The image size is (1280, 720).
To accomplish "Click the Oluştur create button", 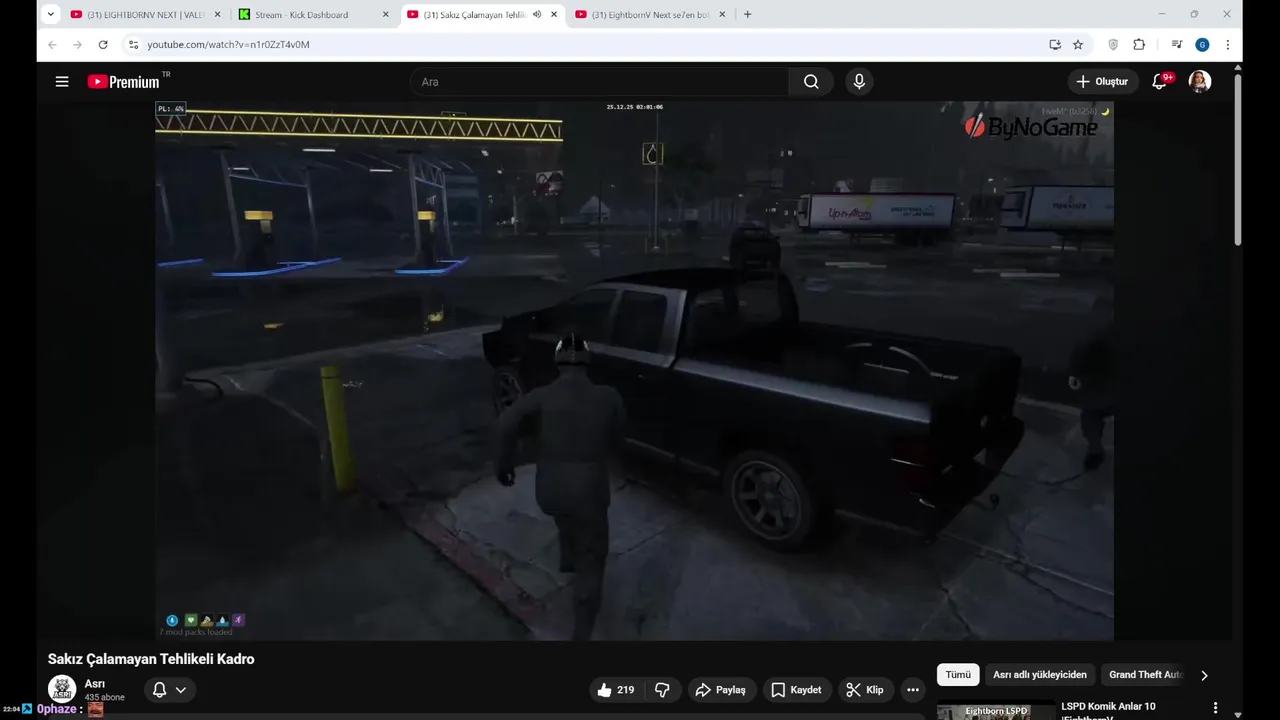I will [x=1102, y=82].
